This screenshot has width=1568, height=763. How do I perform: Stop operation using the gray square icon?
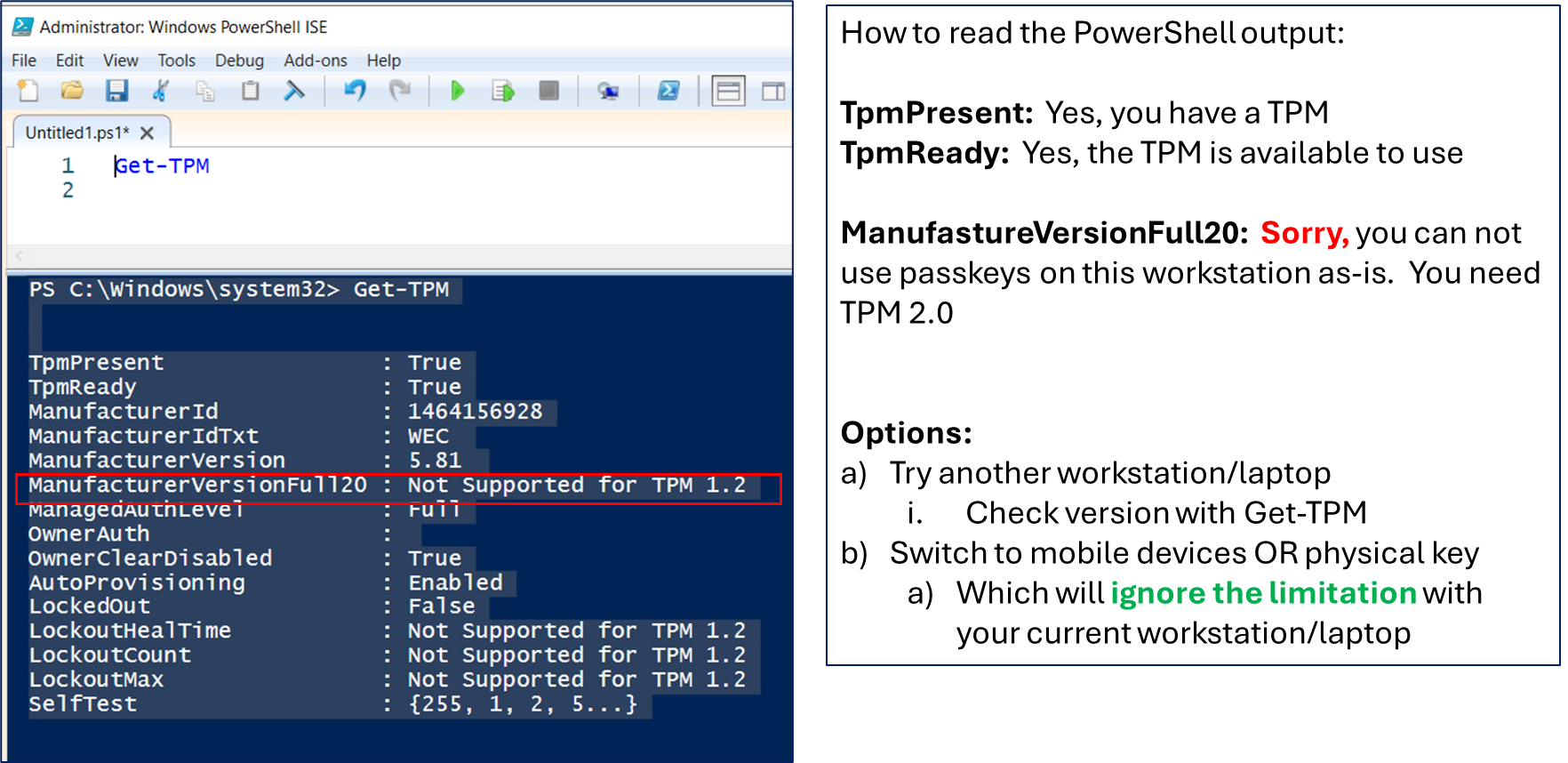point(549,91)
